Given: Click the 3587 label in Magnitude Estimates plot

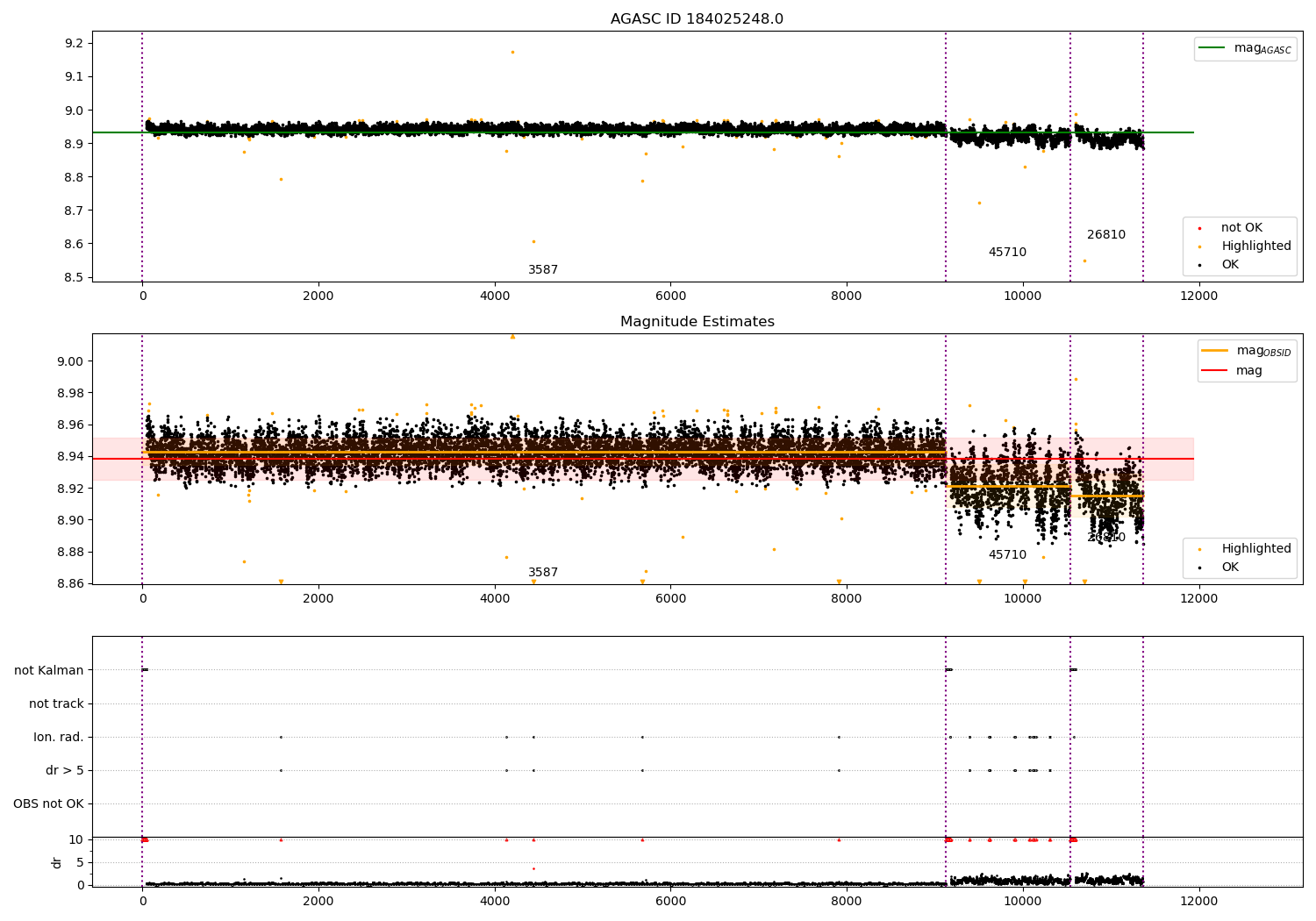Looking at the screenshot, I should point(543,573).
